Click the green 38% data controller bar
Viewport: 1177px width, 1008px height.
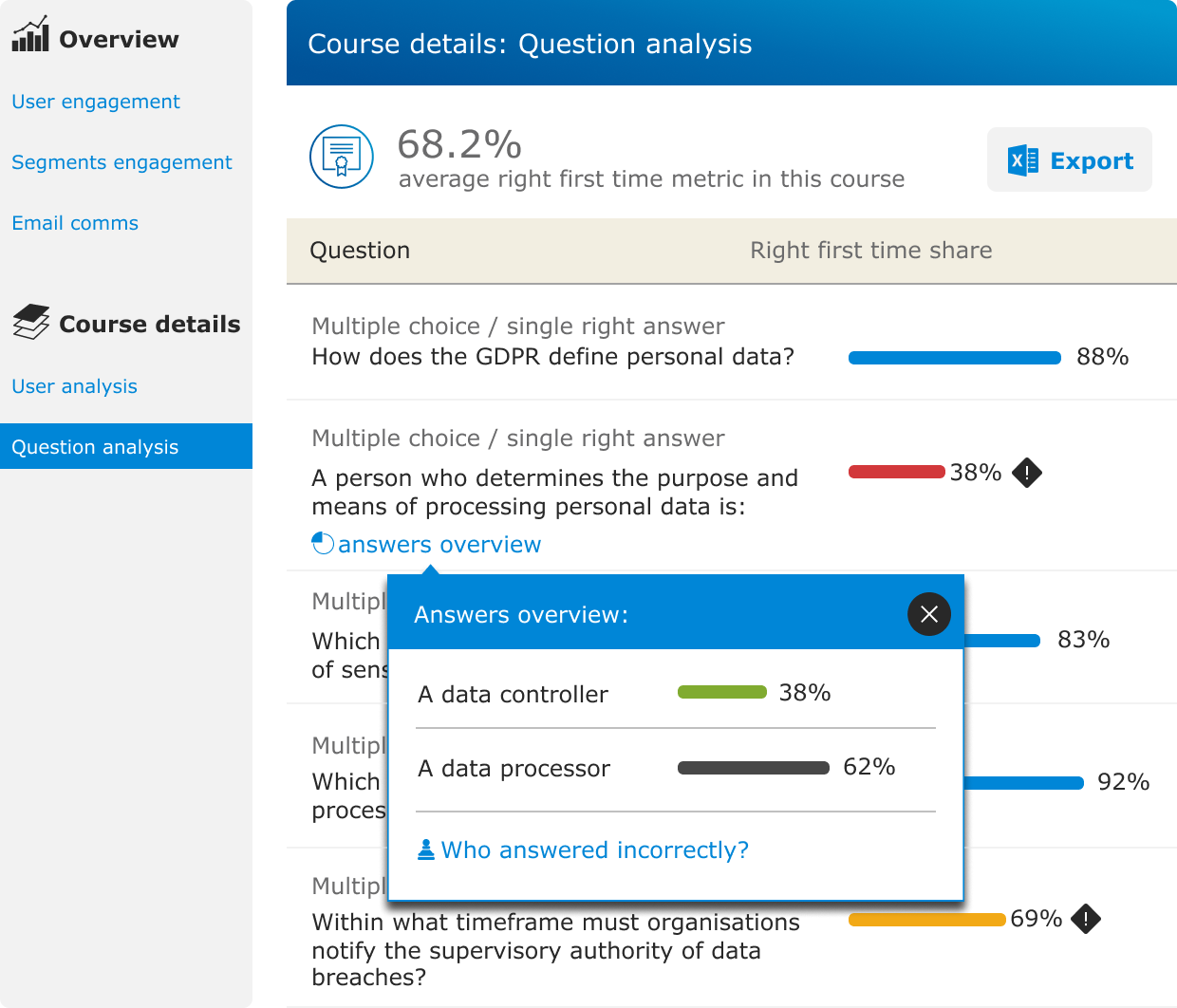[722, 692]
